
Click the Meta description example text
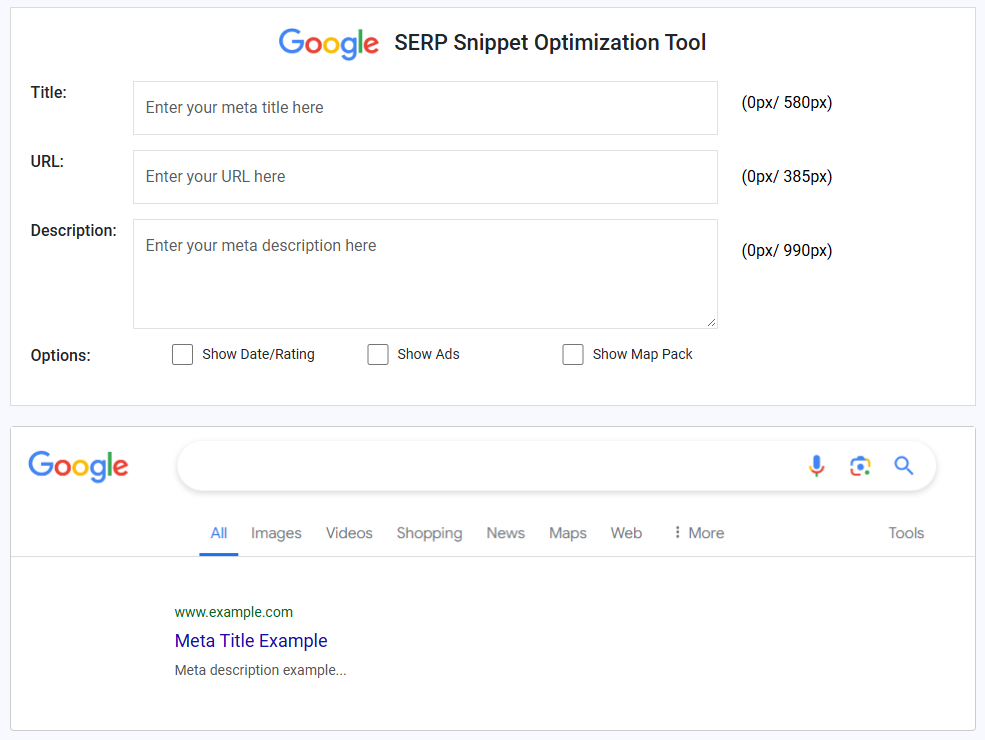pyautogui.click(x=260, y=670)
